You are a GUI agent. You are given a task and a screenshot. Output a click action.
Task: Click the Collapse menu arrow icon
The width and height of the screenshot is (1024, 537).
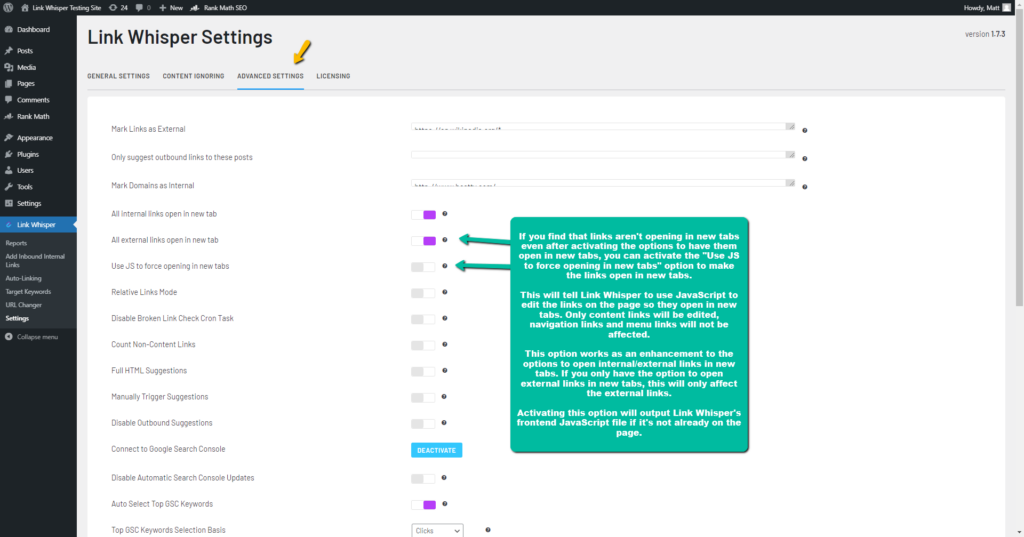8,337
